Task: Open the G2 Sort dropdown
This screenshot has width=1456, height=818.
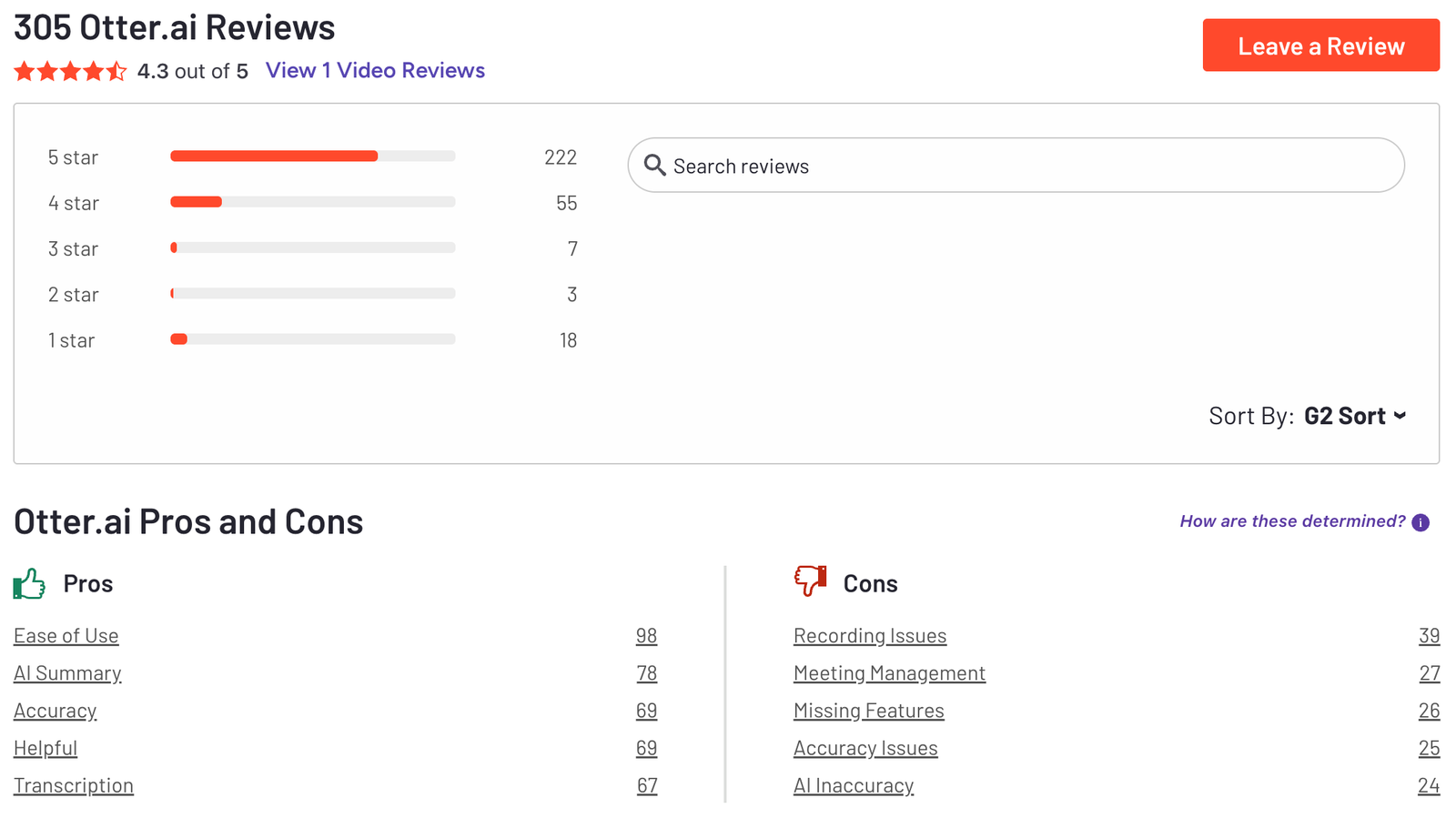Action: click(x=1354, y=416)
